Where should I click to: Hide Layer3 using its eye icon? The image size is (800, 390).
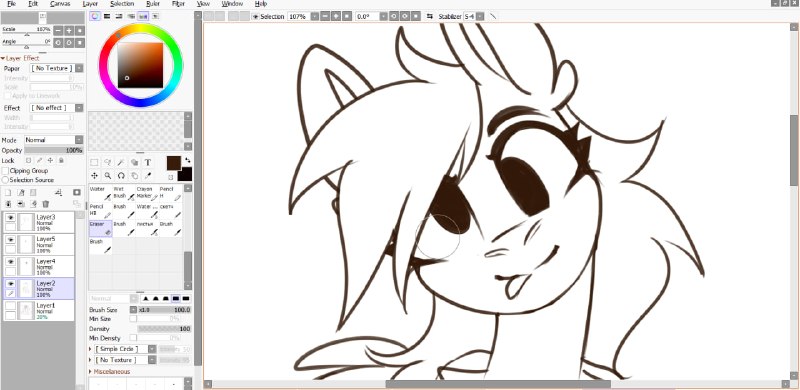tap(10, 218)
